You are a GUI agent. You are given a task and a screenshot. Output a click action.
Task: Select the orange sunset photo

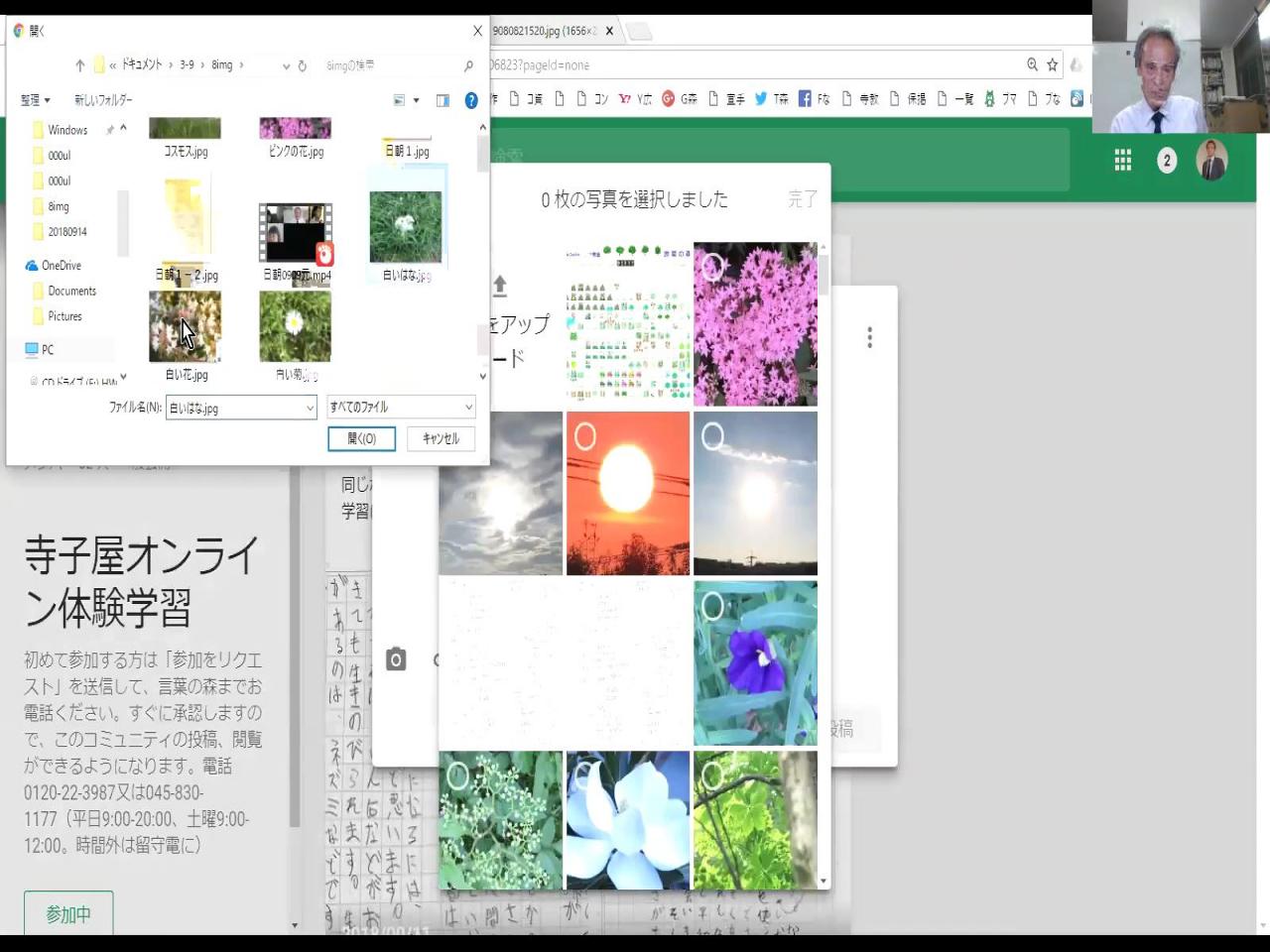point(628,493)
